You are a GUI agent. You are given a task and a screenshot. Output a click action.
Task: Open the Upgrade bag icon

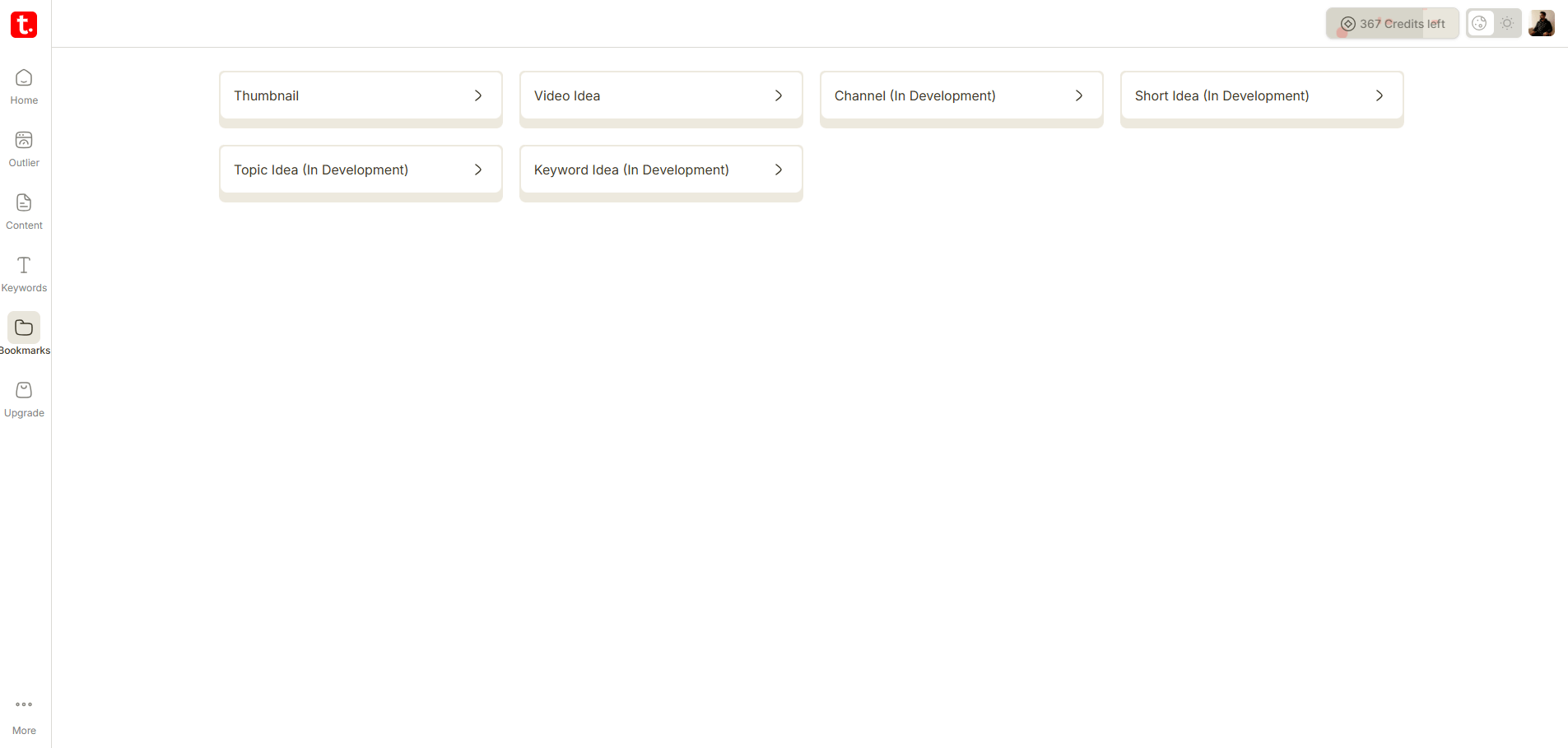(x=24, y=391)
